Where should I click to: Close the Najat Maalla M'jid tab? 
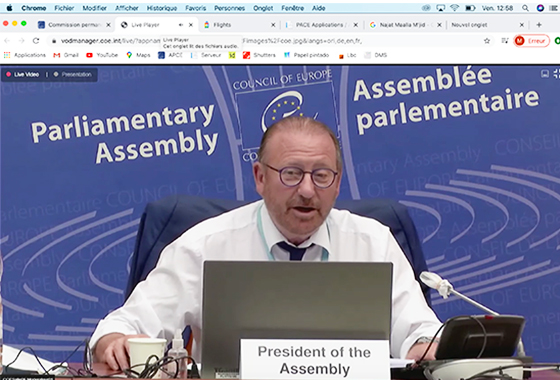coord(439,25)
